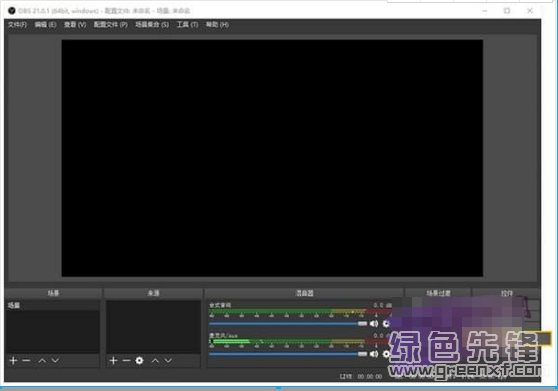Add a new source with plus icon
Viewport: 558px width, 391px height.
pyautogui.click(x=113, y=360)
